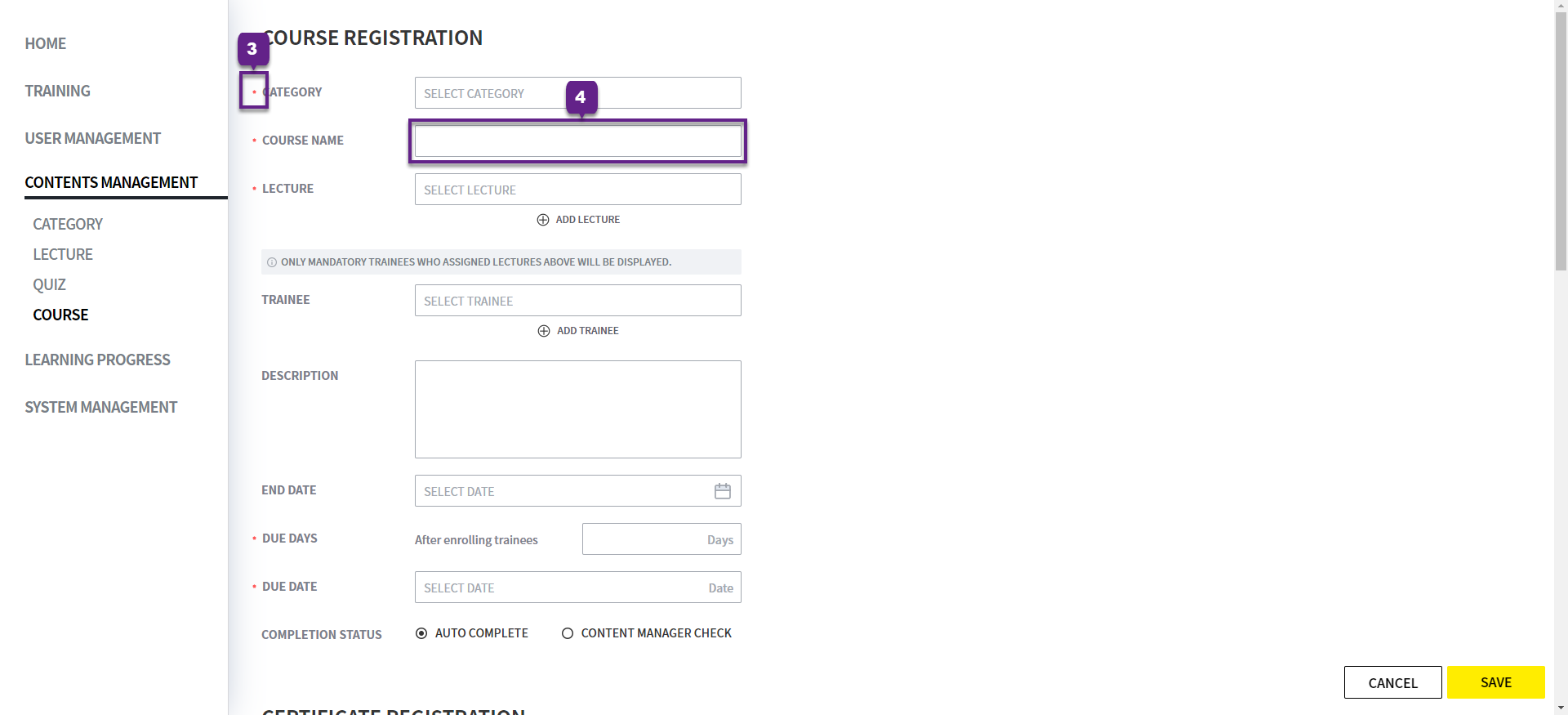Choose the Content Manager Check radio option
The height and width of the screenshot is (715, 1568).
(568, 633)
